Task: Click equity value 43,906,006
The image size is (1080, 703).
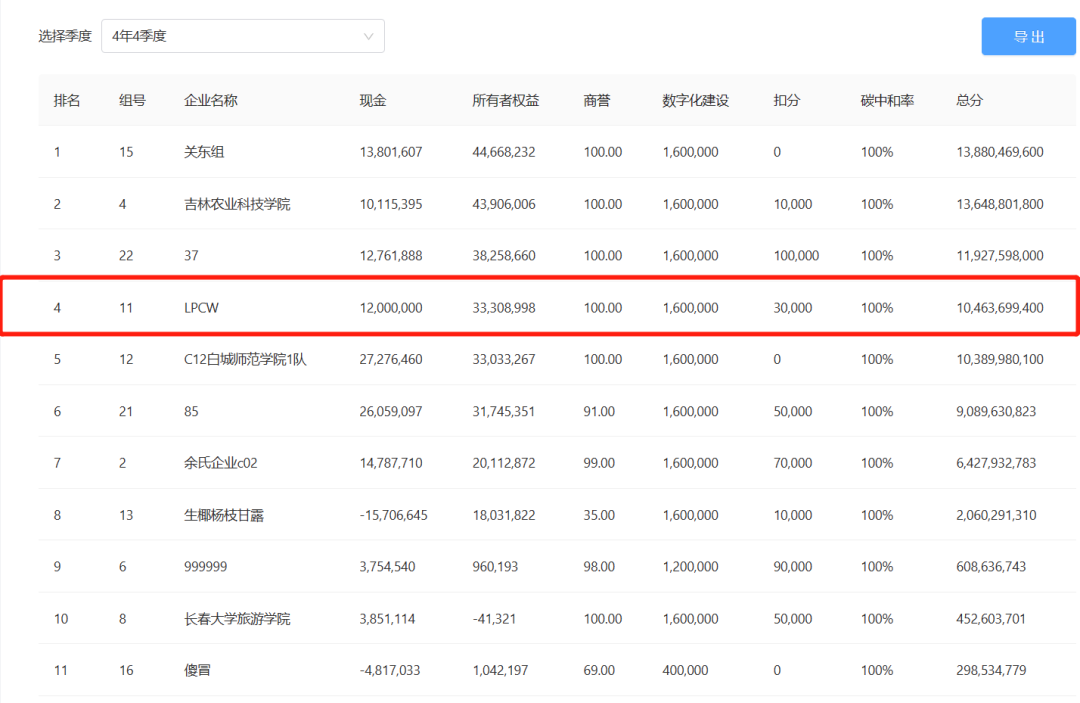Action: 503,204
